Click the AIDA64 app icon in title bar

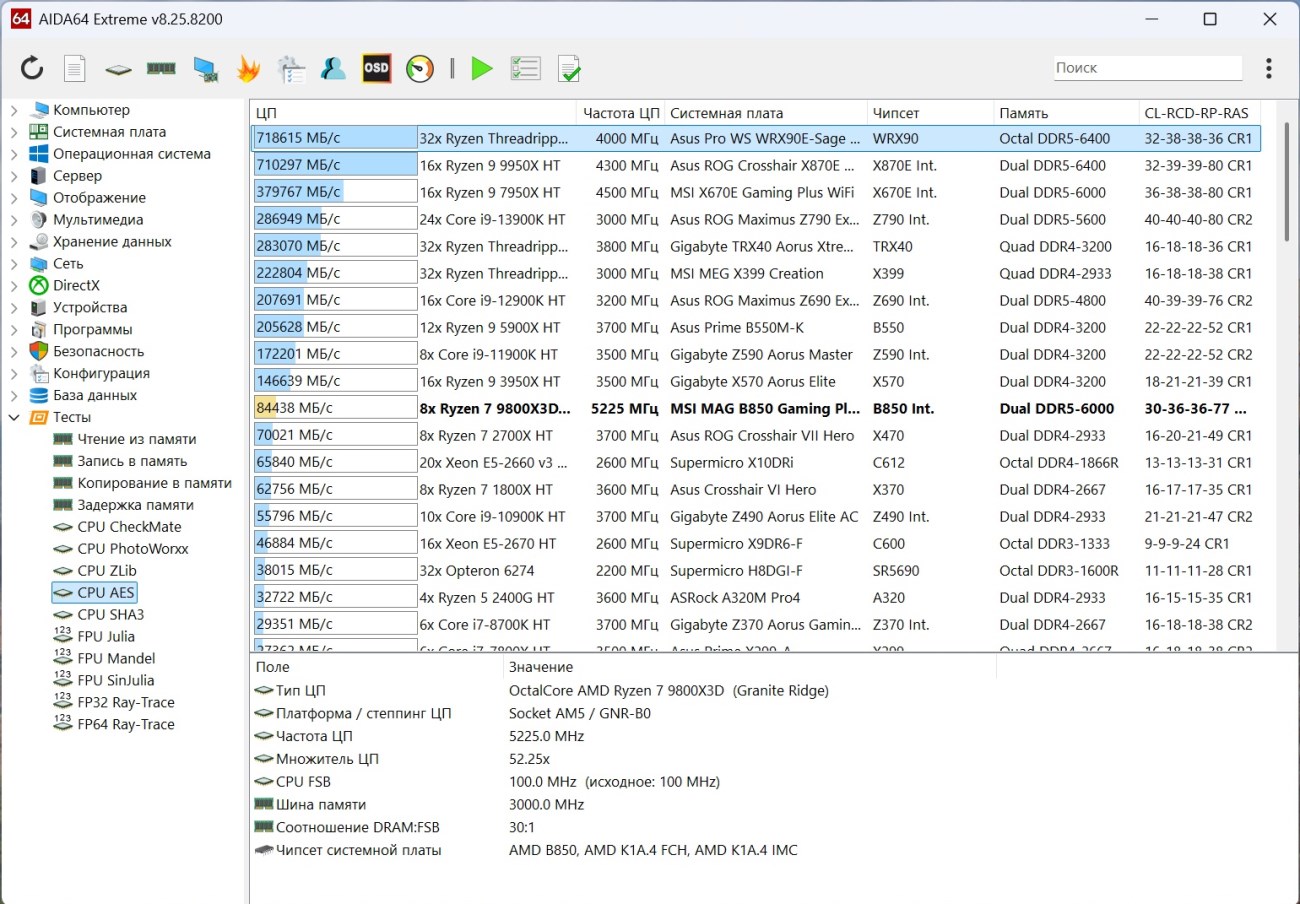[21, 19]
